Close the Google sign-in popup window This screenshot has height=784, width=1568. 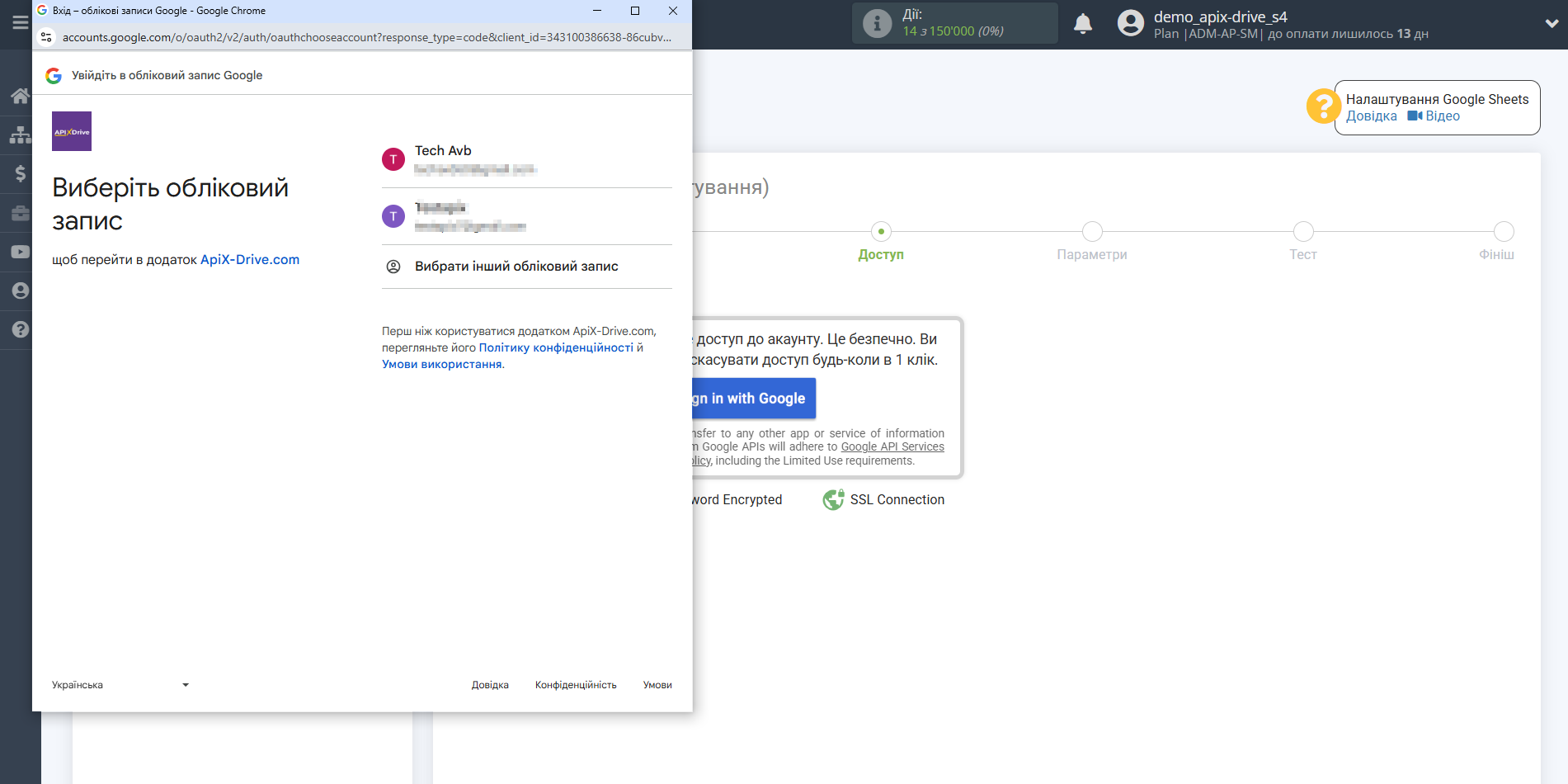pos(673,11)
